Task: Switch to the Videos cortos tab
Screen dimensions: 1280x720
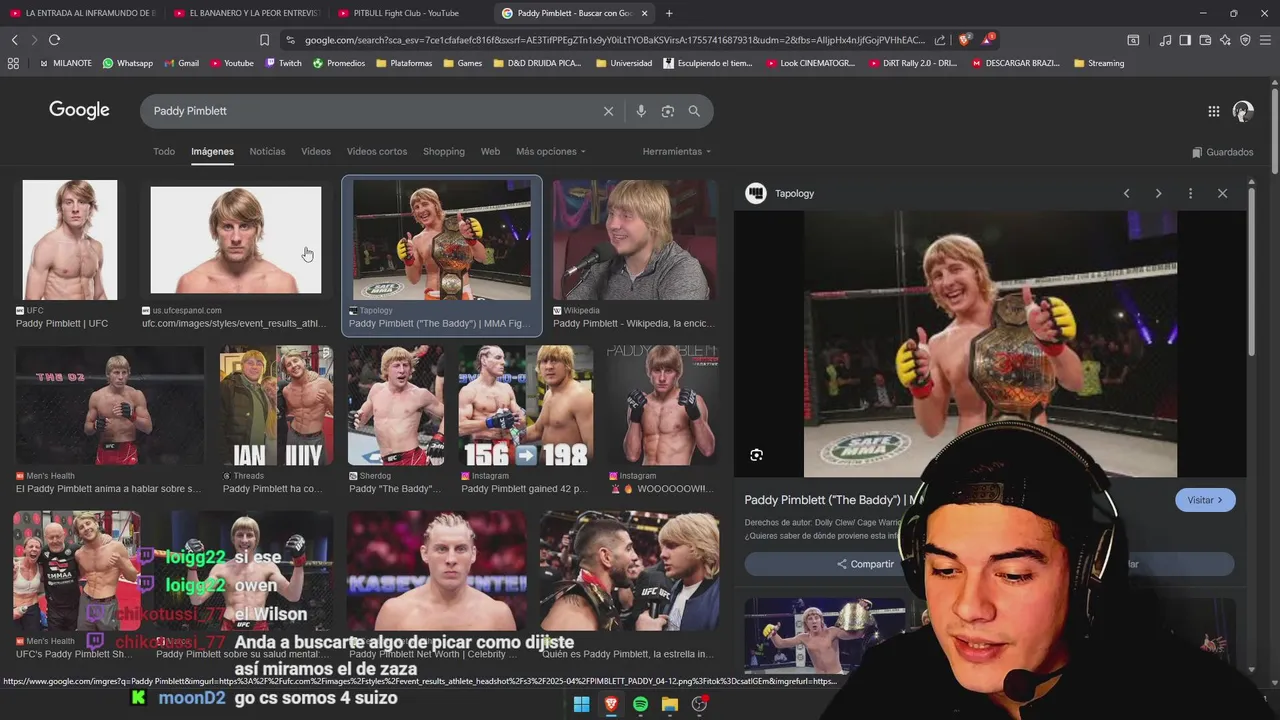Action: click(x=377, y=151)
